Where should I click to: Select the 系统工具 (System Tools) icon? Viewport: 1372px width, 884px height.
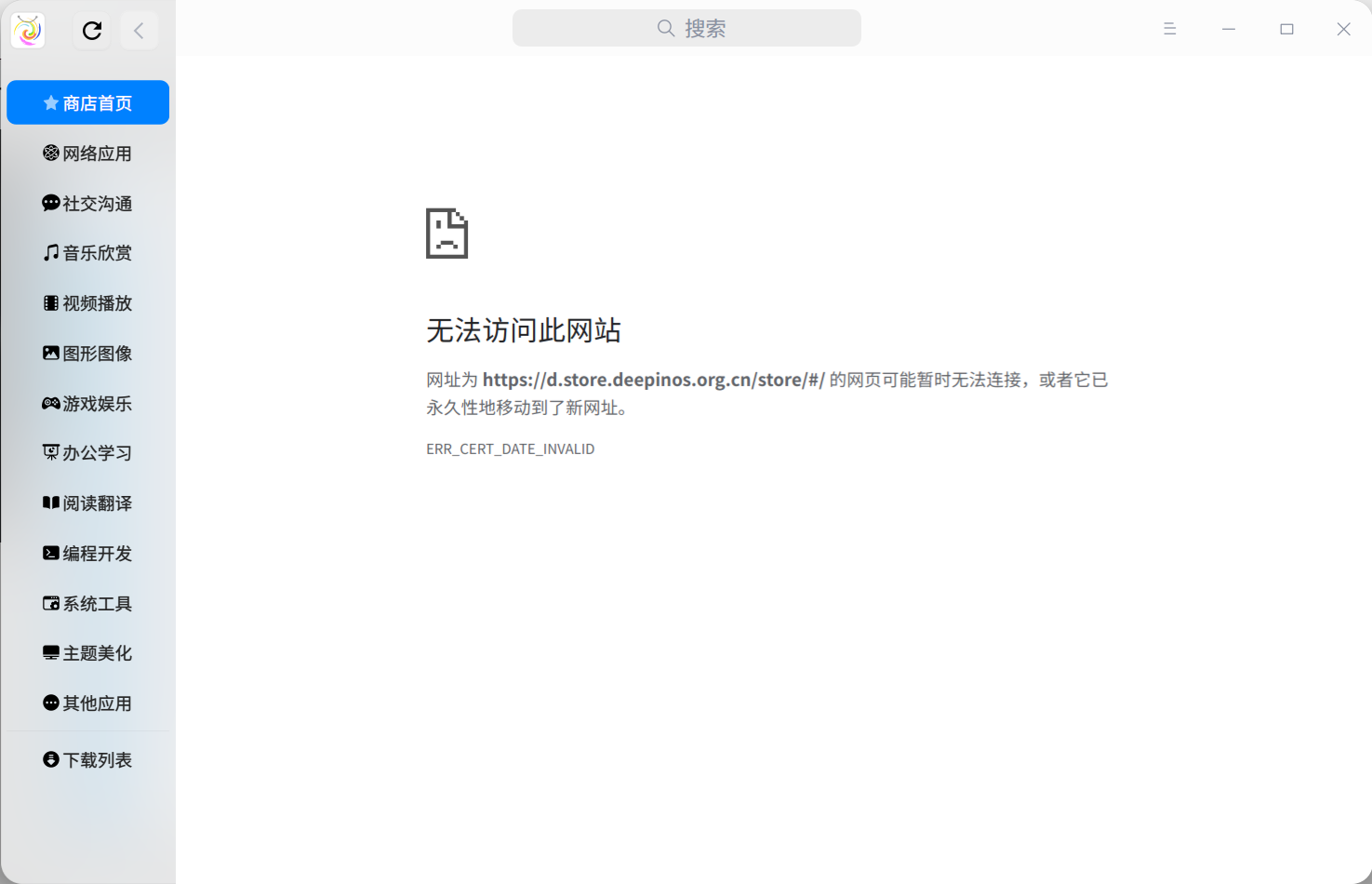[x=87, y=603]
